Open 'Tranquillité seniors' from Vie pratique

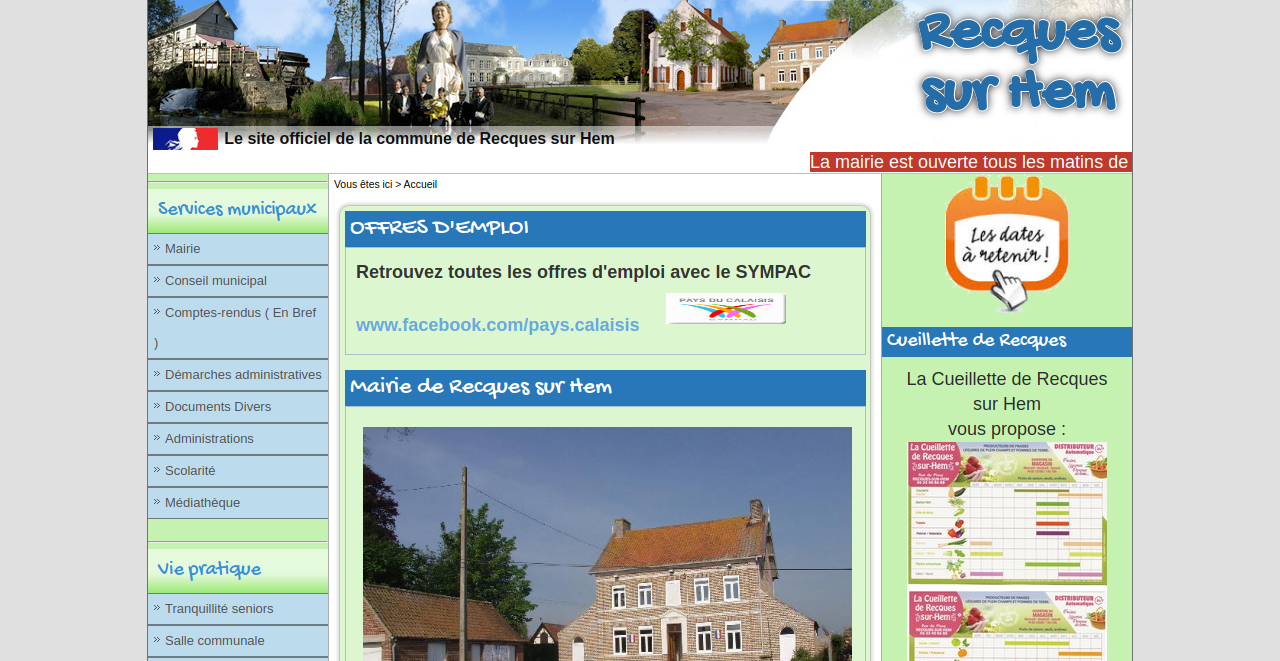pyautogui.click(x=219, y=608)
